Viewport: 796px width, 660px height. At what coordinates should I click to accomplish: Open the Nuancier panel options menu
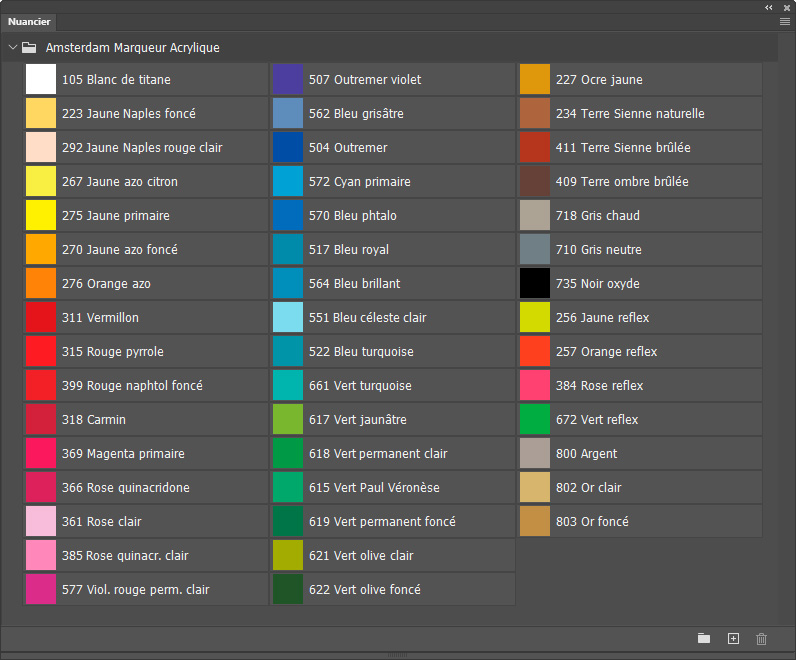[x=785, y=21]
